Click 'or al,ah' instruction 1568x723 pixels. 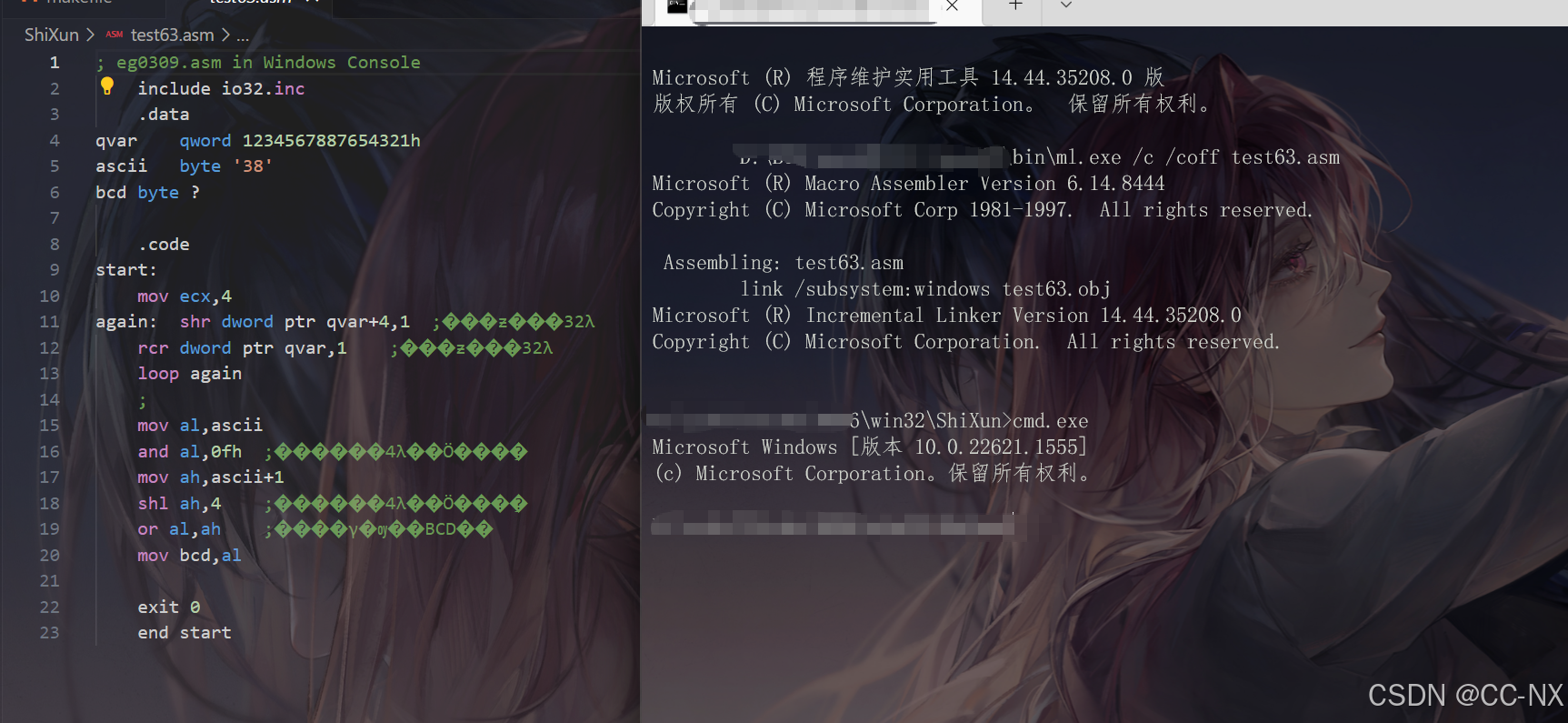pos(179,529)
